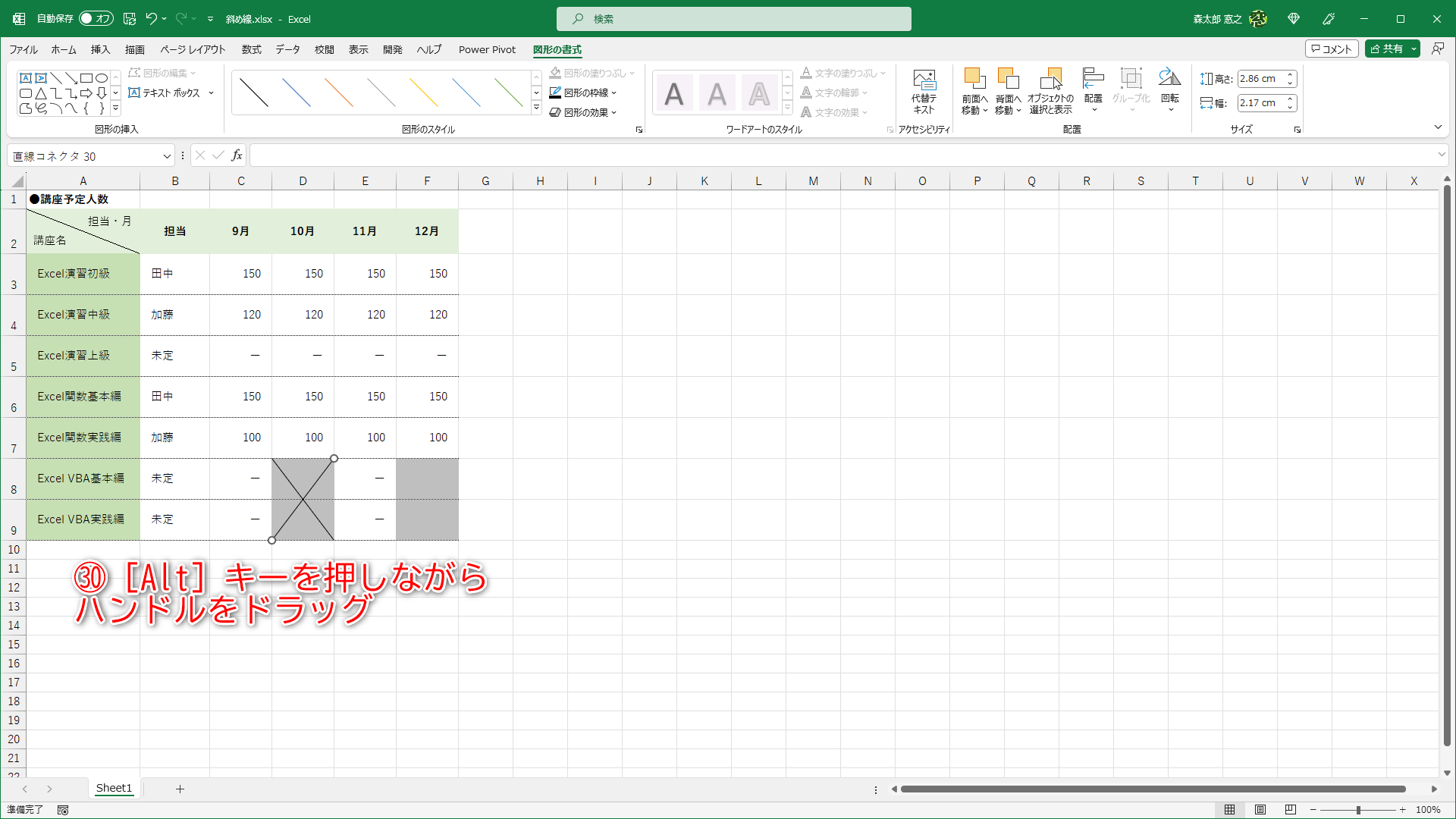Open the 挿入 (Insert) ribbon tab
The image size is (1456, 819).
tap(100, 50)
